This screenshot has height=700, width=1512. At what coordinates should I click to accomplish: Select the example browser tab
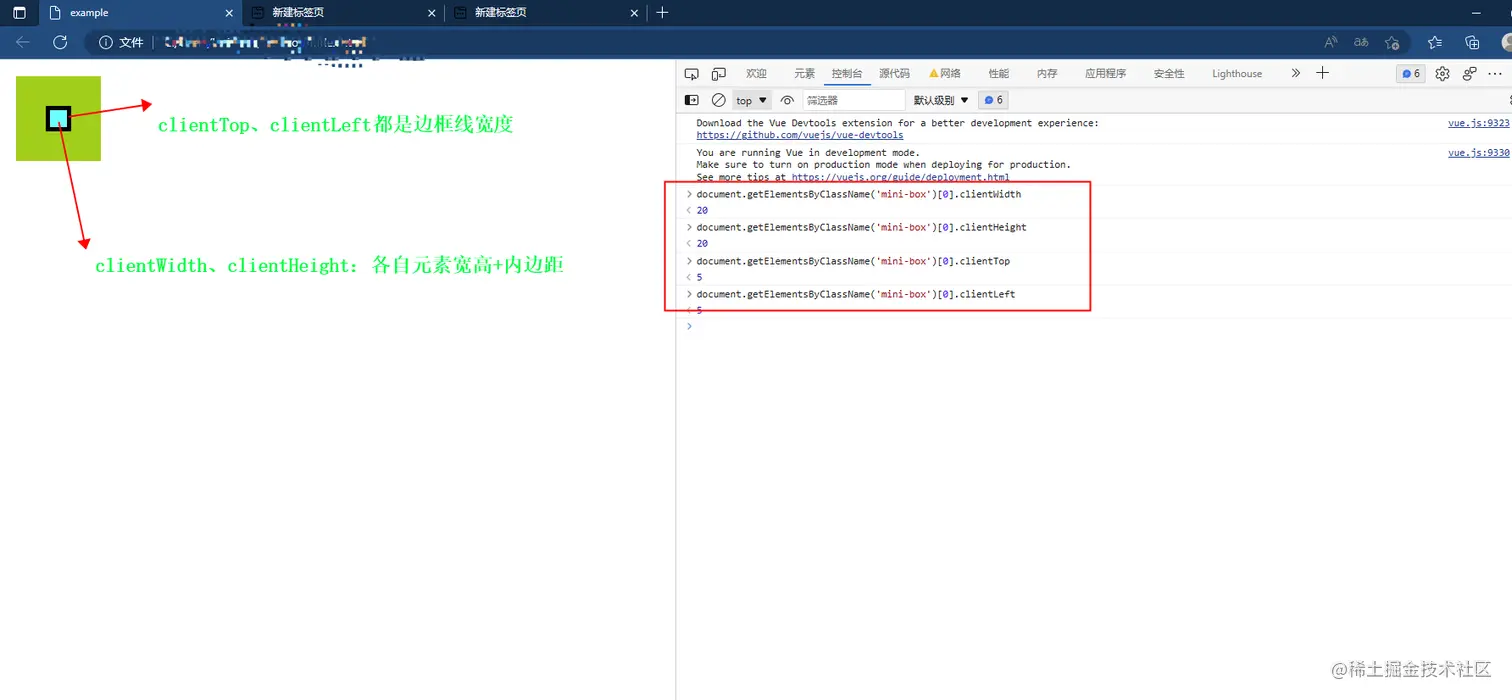[x=140, y=13]
